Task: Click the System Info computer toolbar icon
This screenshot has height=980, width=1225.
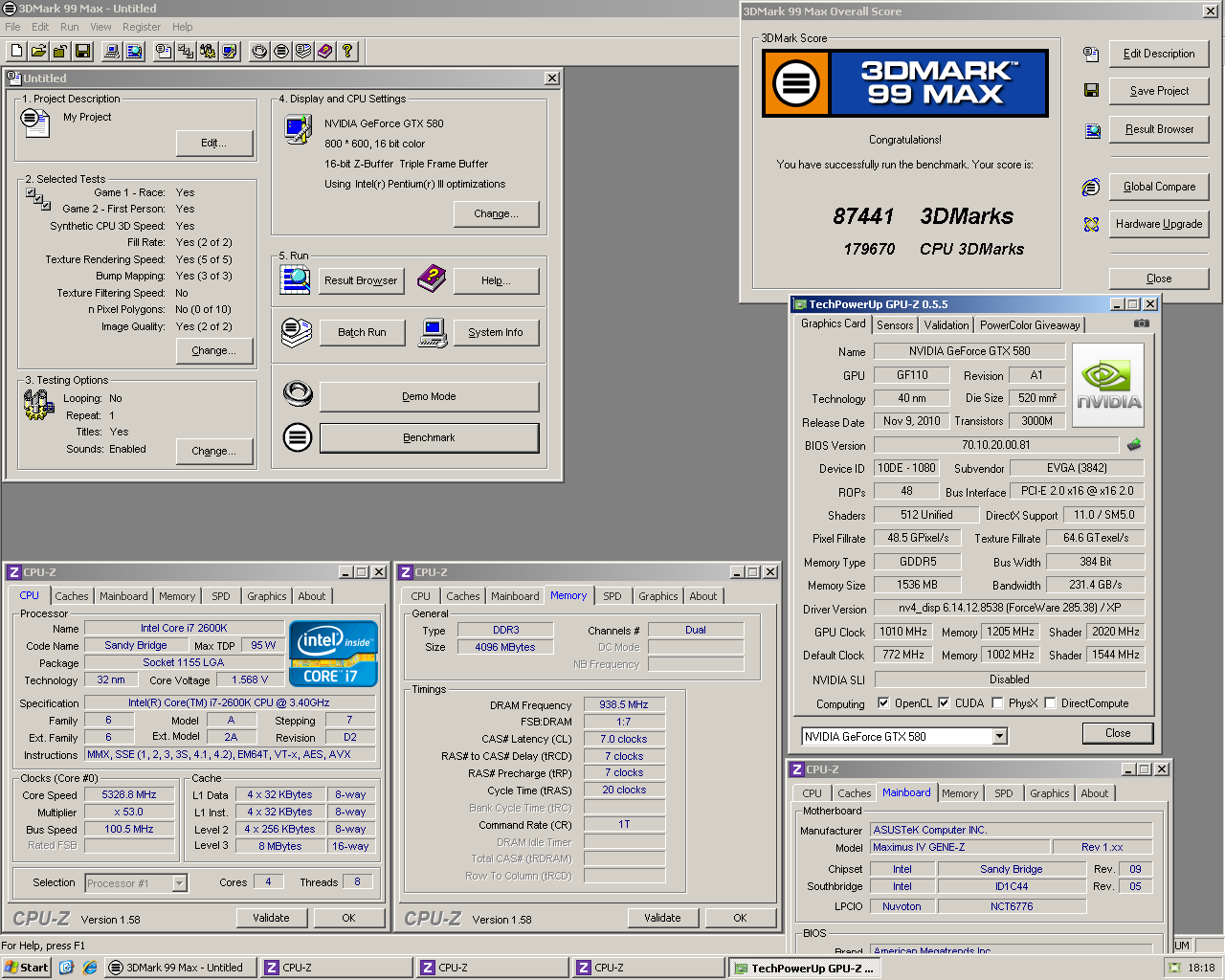Action: tap(112, 51)
